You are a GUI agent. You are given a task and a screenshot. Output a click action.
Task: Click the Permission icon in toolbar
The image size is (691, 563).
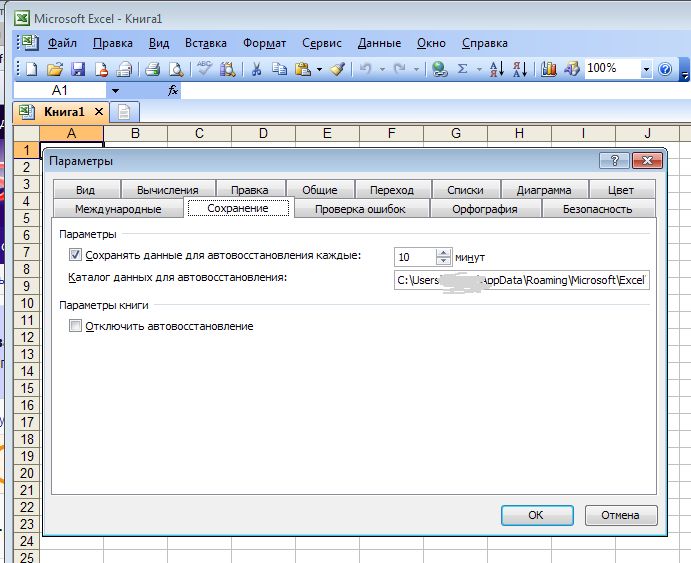pyautogui.click(x=102, y=69)
